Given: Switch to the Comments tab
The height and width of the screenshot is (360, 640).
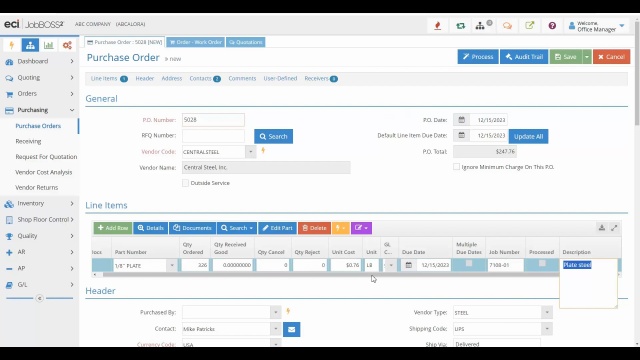Looking at the screenshot, I should (242, 78).
